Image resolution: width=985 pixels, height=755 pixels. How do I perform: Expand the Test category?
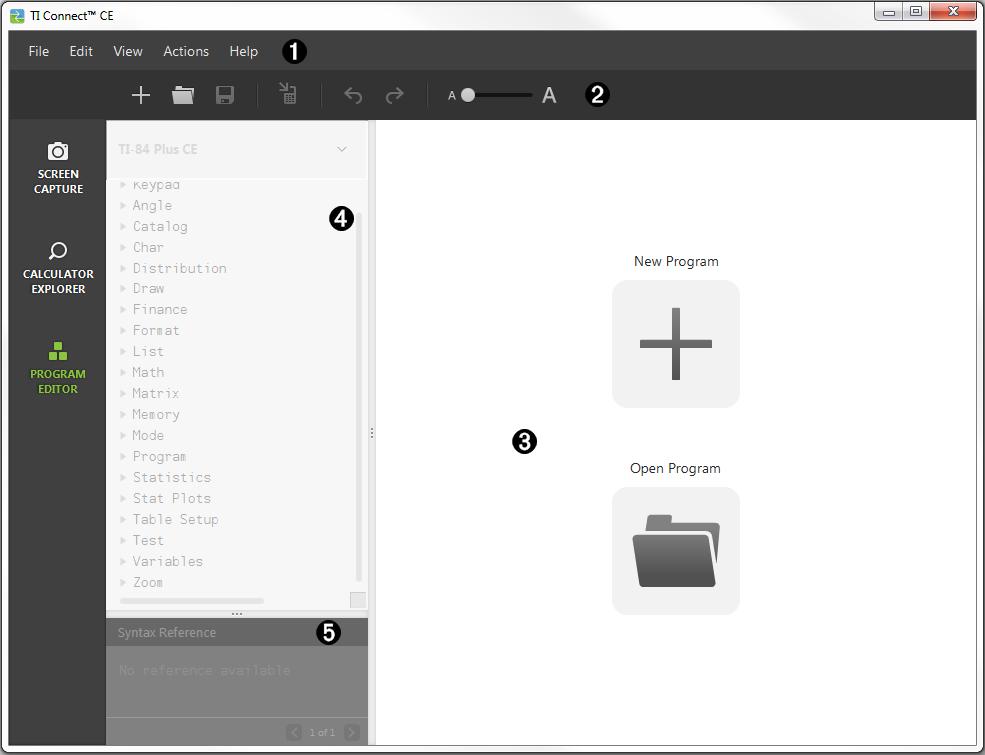[x=123, y=540]
